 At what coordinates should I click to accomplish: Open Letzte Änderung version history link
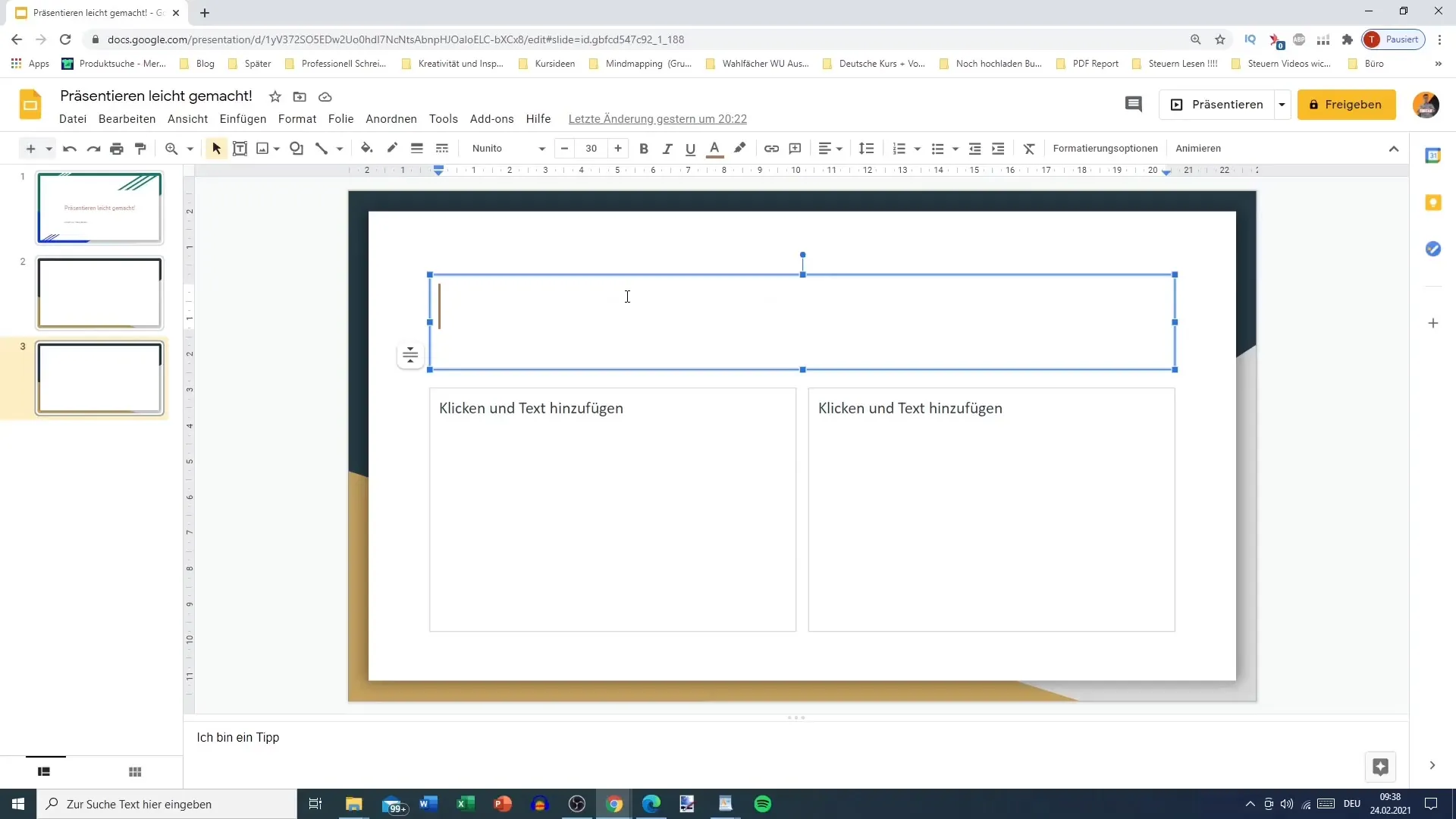[x=657, y=119]
